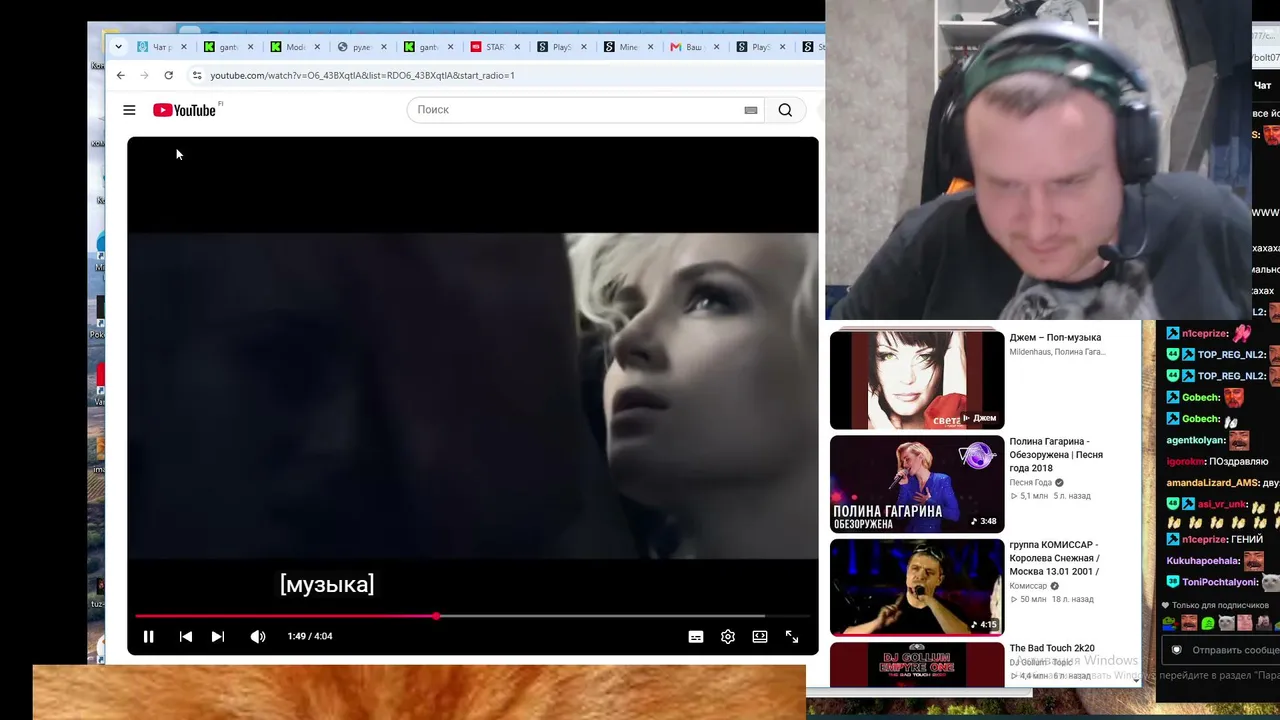The width and height of the screenshot is (1280, 720).
Task: Open the on-screen keyboard in search box
Action: [751, 110]
